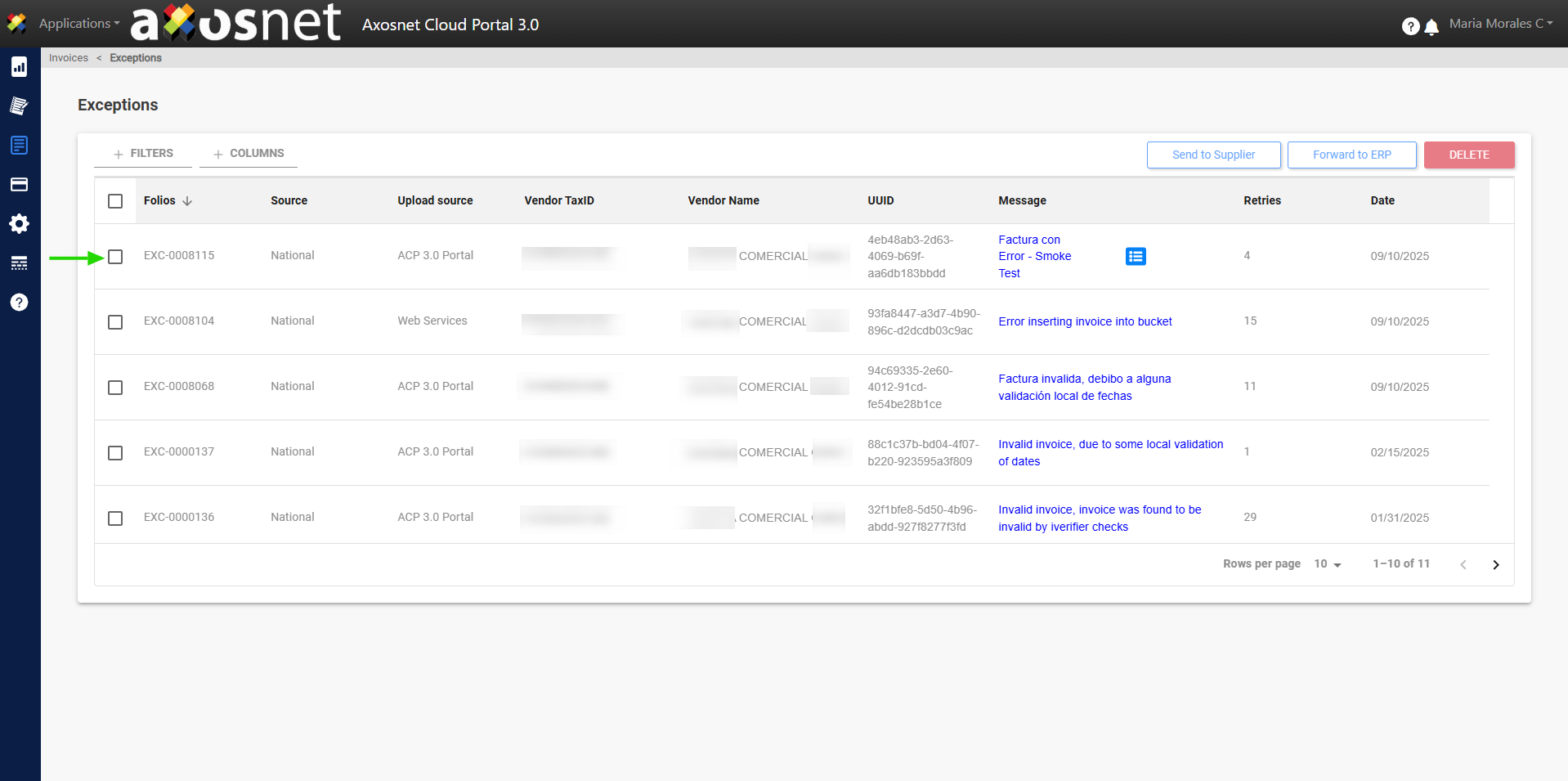The width and height of the screenshot is (1568, 781).
Task: Click the blue details icon beside Smoke Test message
Action: pos(1135,256)
